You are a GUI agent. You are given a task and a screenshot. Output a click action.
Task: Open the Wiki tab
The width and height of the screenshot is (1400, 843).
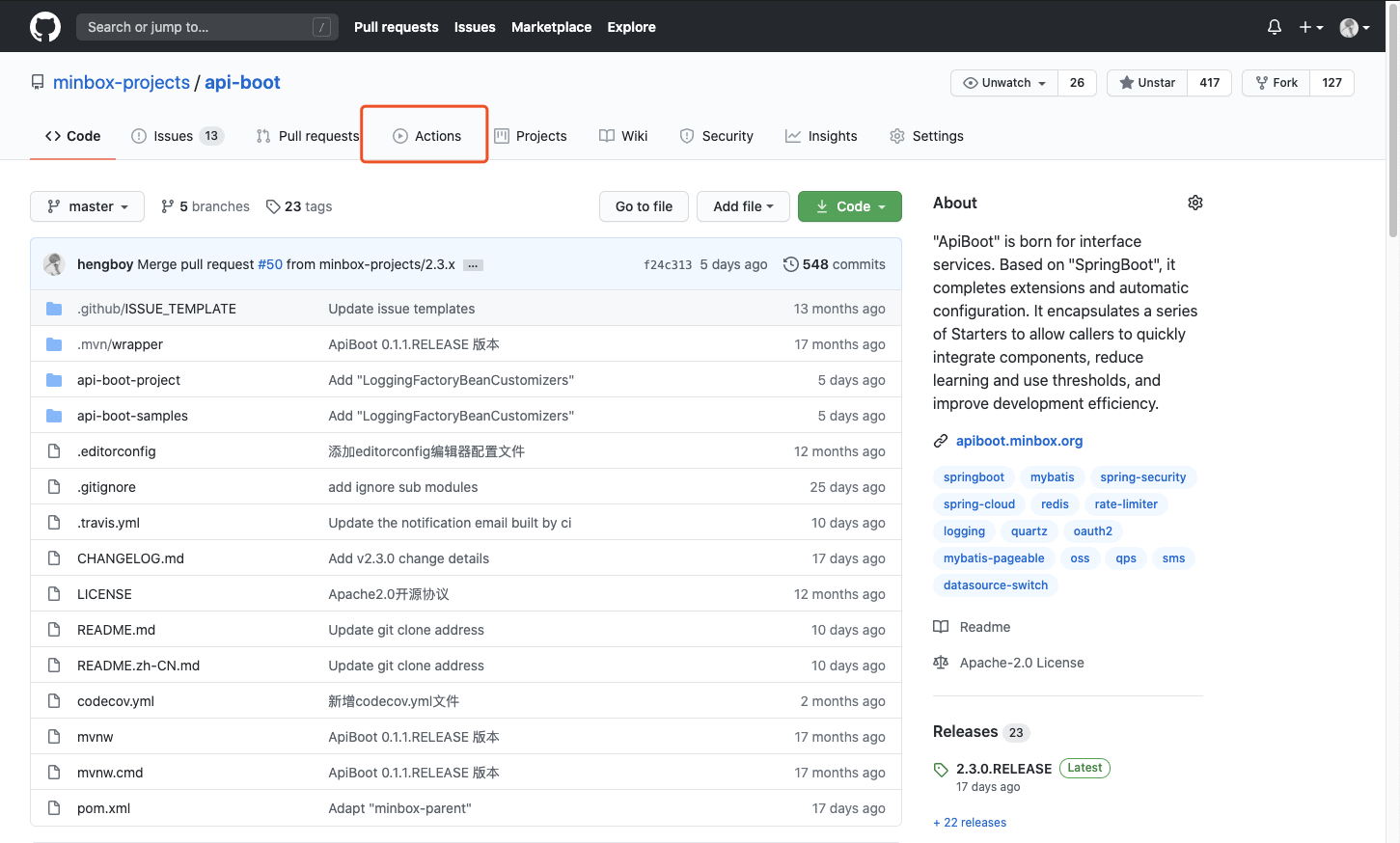click(623, 136)
